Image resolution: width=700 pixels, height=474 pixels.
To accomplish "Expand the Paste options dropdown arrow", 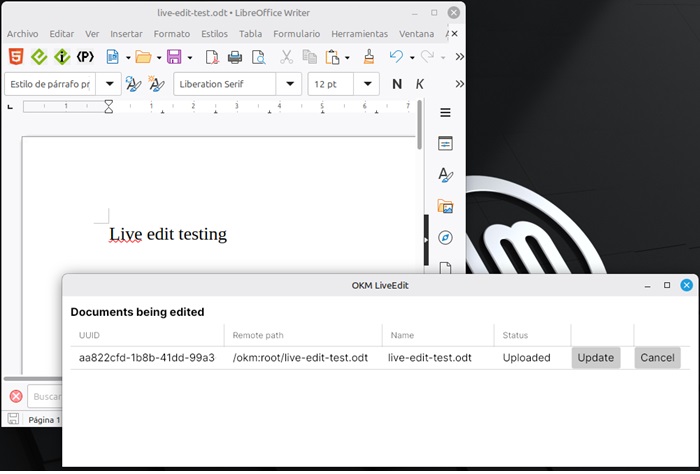I will 347,58.
